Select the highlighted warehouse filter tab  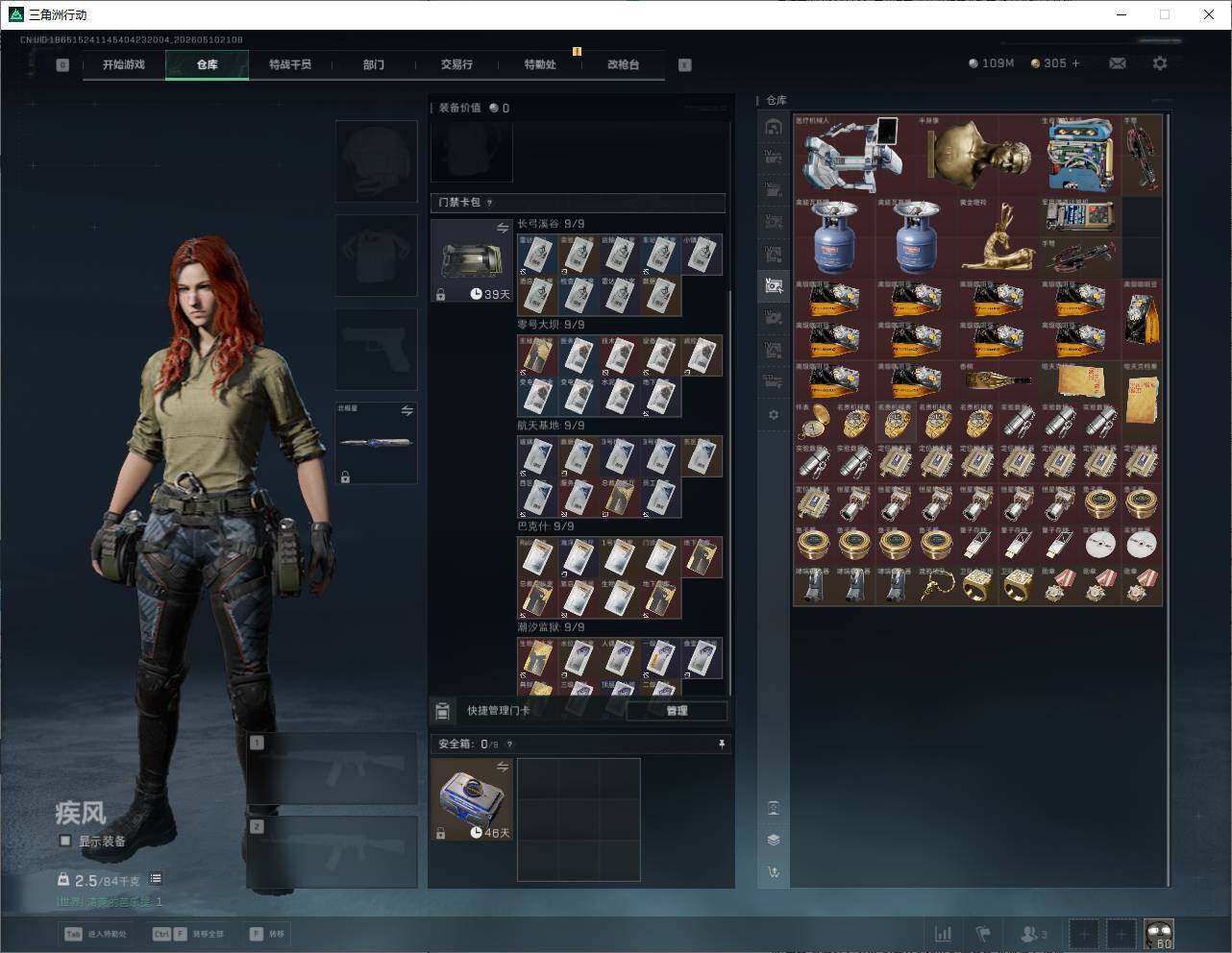point(774,285)
